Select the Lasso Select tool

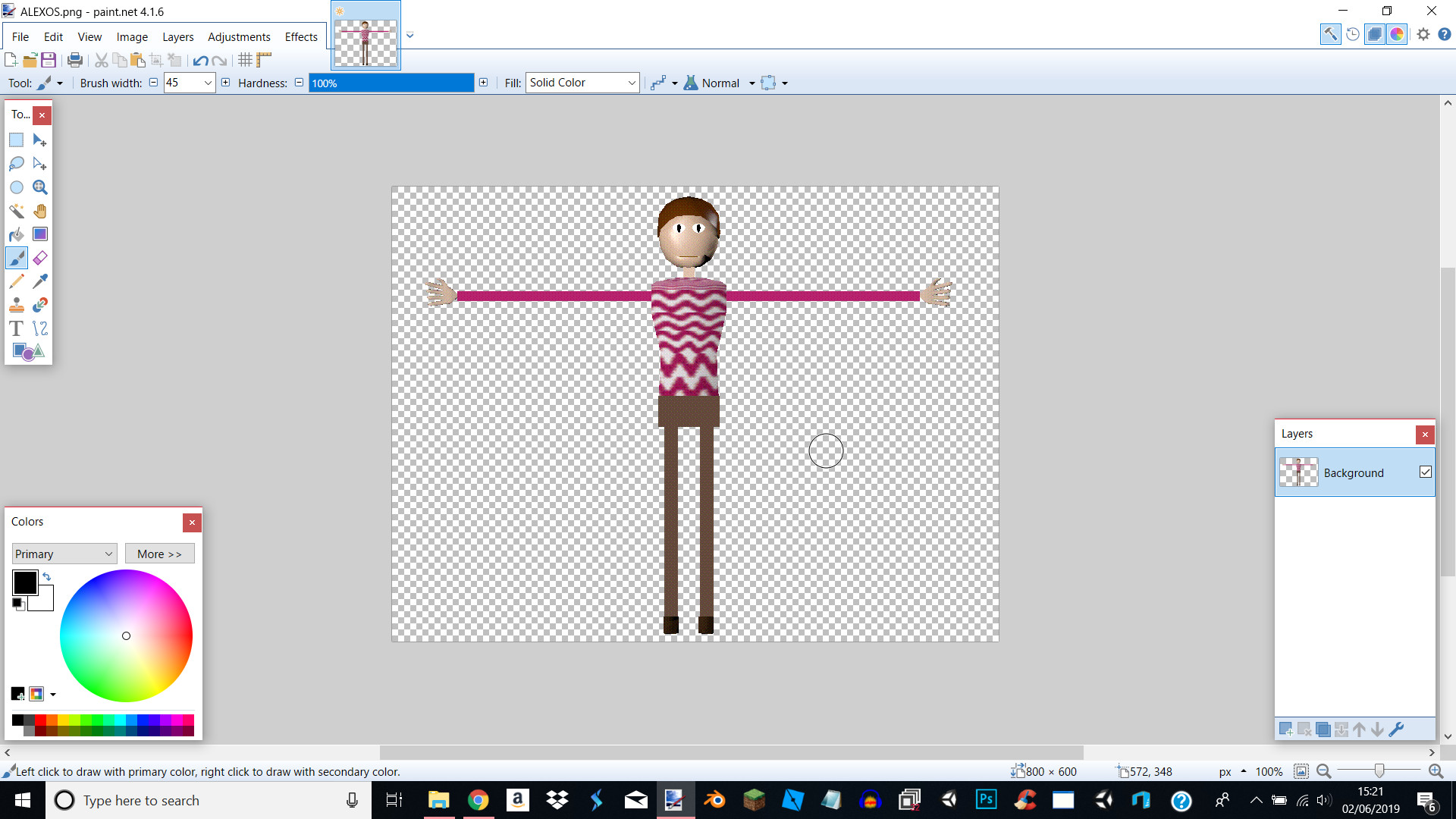point(17,164)
